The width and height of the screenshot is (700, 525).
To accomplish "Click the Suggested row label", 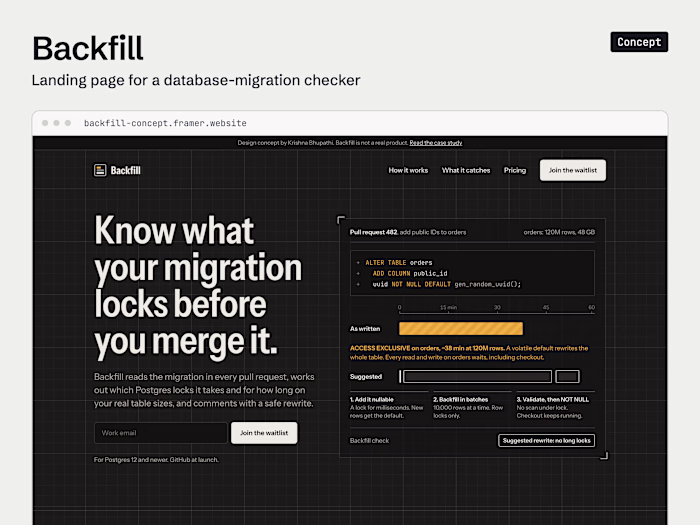I will click(x=366, y=377).
